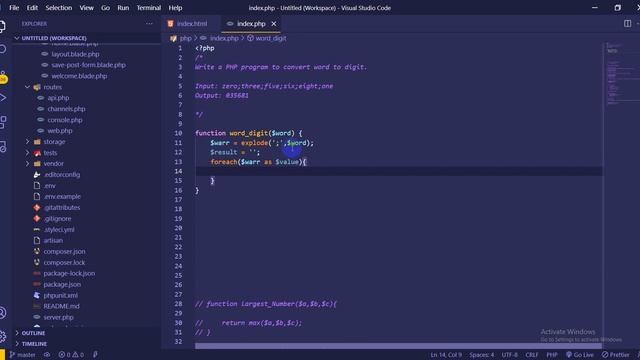The image size is (640, 360).
Task: Open api.php in routes
Action: 58,98
